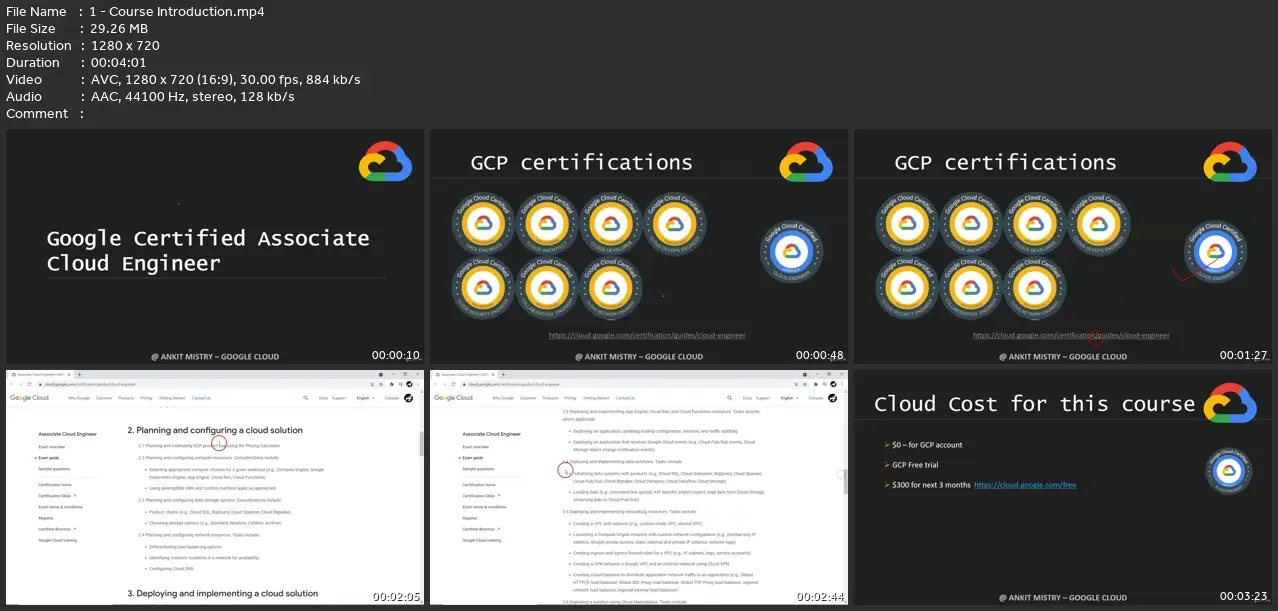Click Certification home in 00:02:05 sidebar
The height and width of the screenshot is (611, 1278).
tap(55, 484)
